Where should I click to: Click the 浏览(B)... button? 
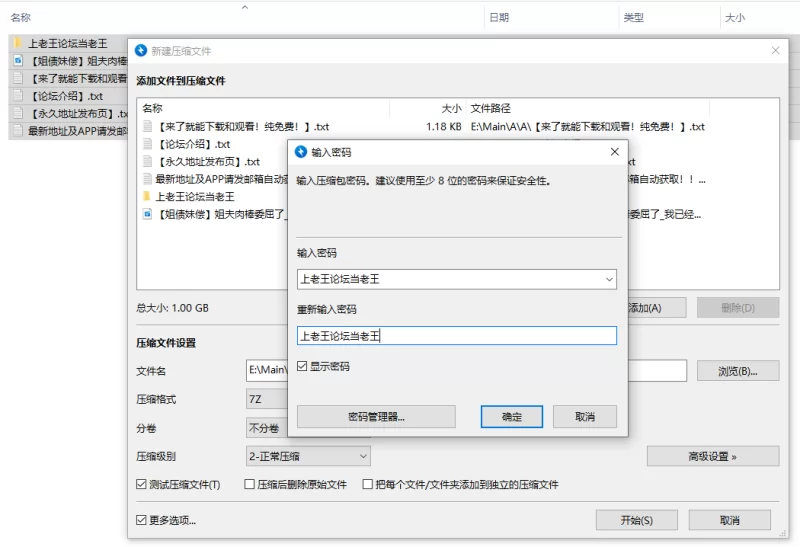coord(738,371)
